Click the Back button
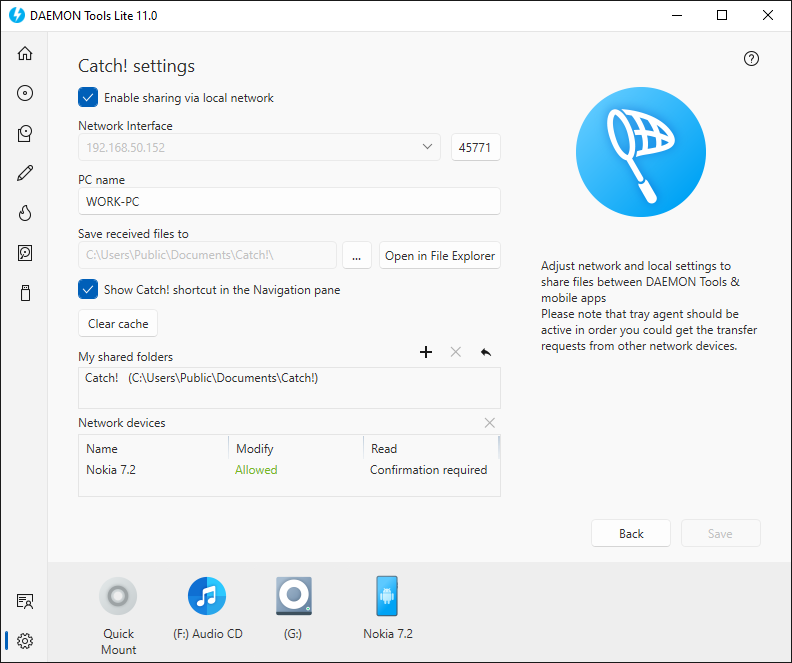792x663 pixels. pos(630,533)
